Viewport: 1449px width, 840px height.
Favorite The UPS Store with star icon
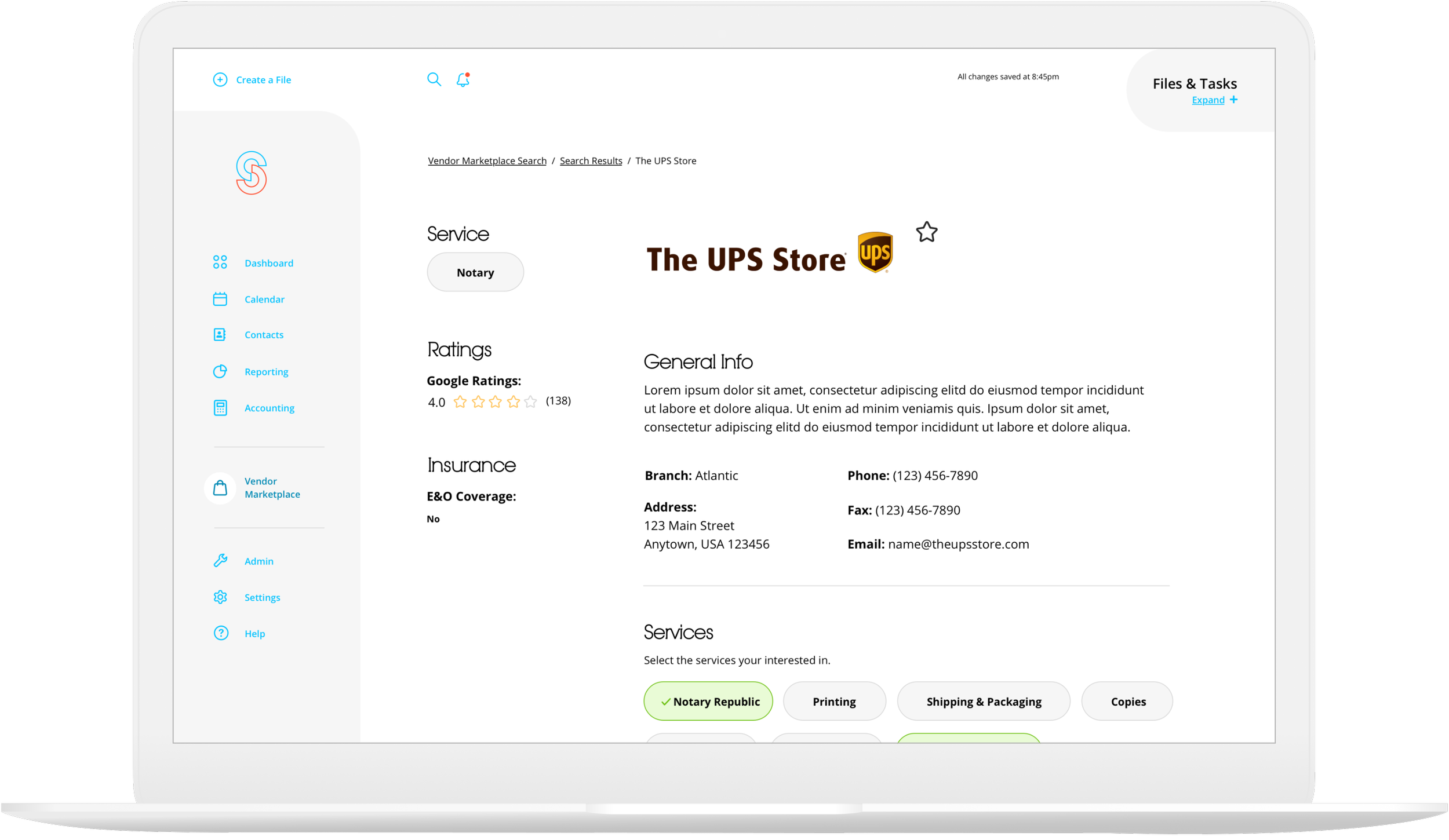[927, 232]
